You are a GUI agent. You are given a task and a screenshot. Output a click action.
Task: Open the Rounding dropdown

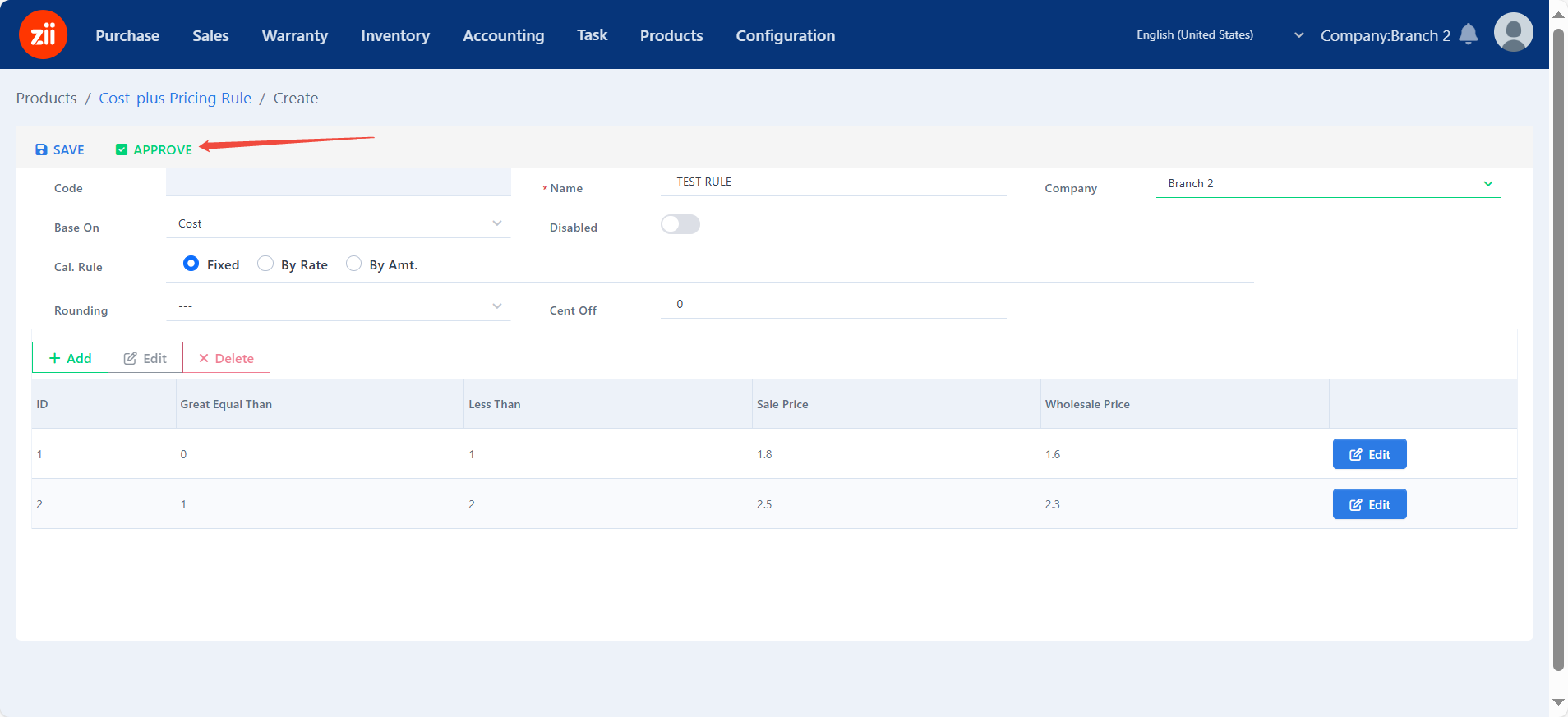(338, 306)
